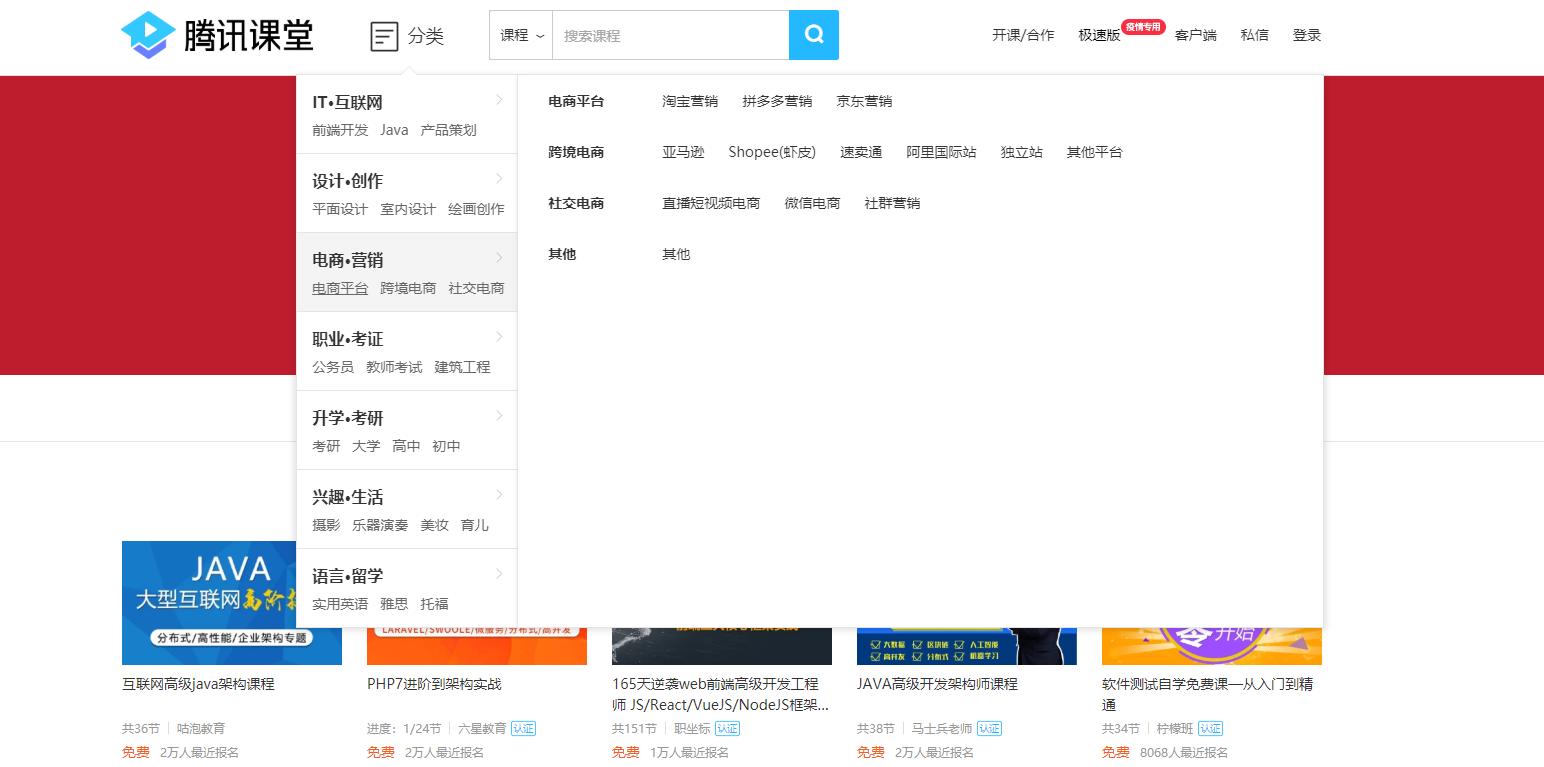Select the 兴趣·生活 category menu item

[348, 496]
